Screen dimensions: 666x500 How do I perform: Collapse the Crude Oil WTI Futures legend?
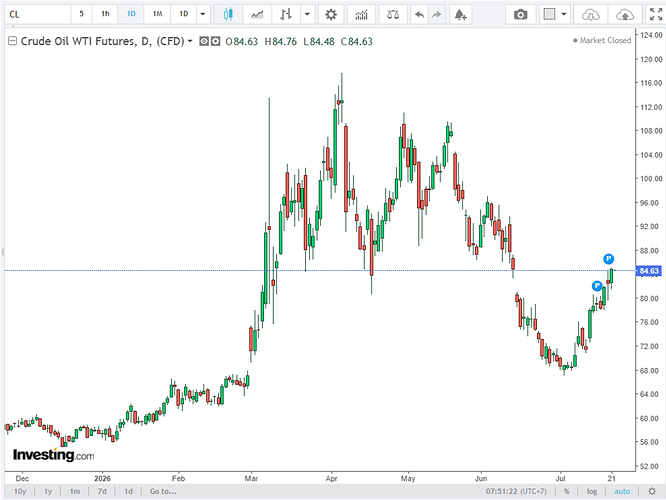[12, 41]
